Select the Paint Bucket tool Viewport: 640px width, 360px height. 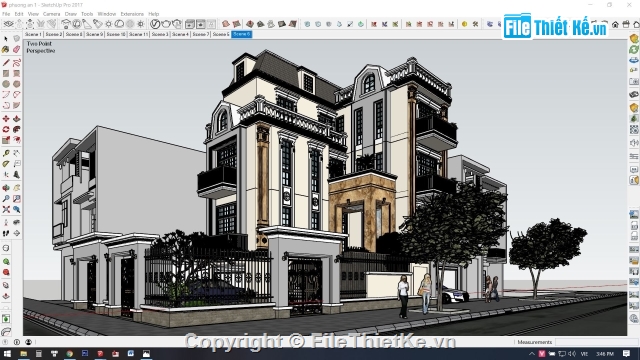coord(6,49)
